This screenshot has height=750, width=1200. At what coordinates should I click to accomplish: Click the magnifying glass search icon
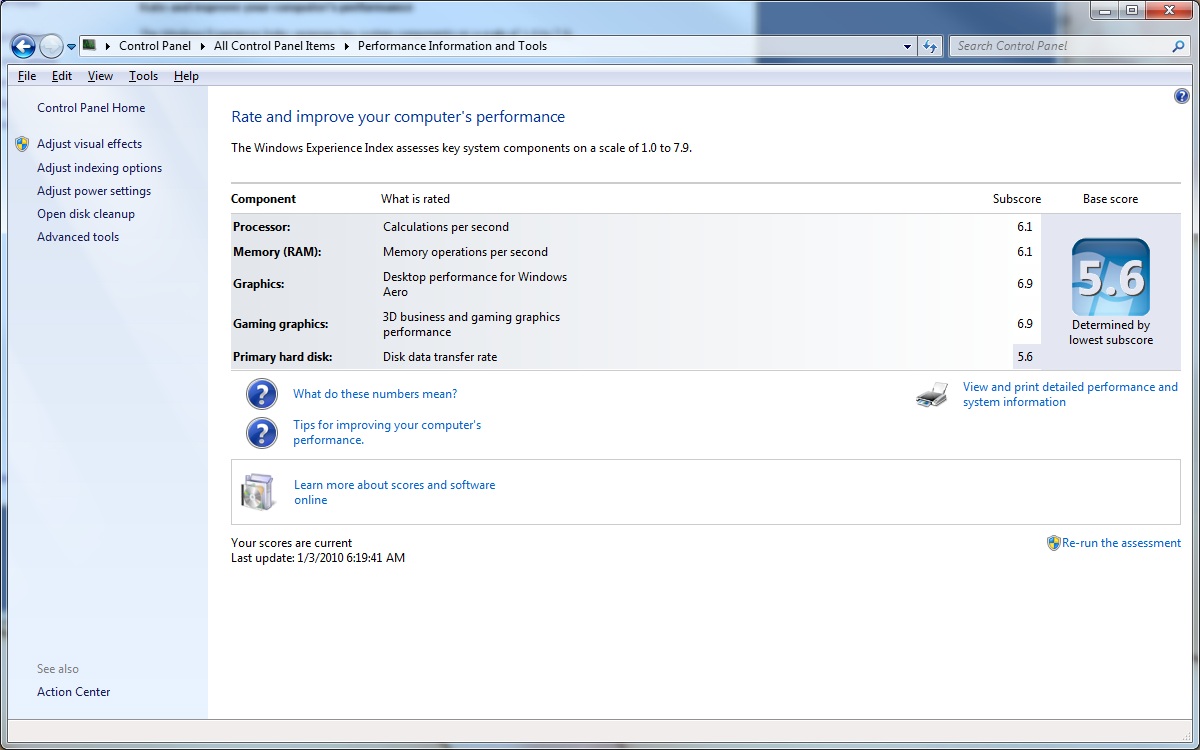click(x=1178, y=46)
